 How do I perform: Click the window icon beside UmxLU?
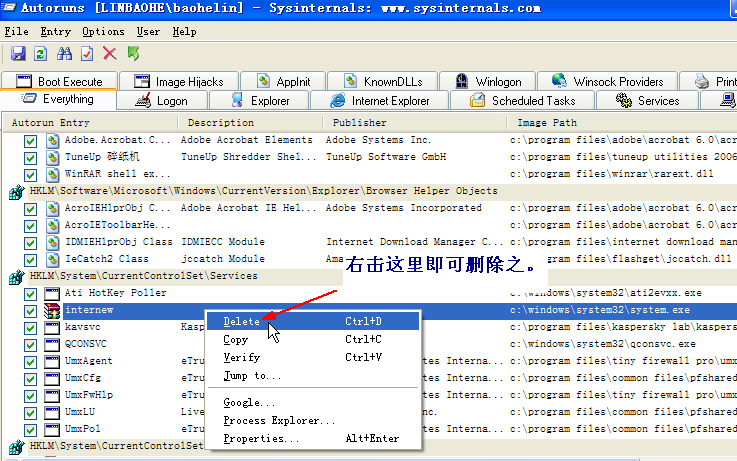click(52, 413)
